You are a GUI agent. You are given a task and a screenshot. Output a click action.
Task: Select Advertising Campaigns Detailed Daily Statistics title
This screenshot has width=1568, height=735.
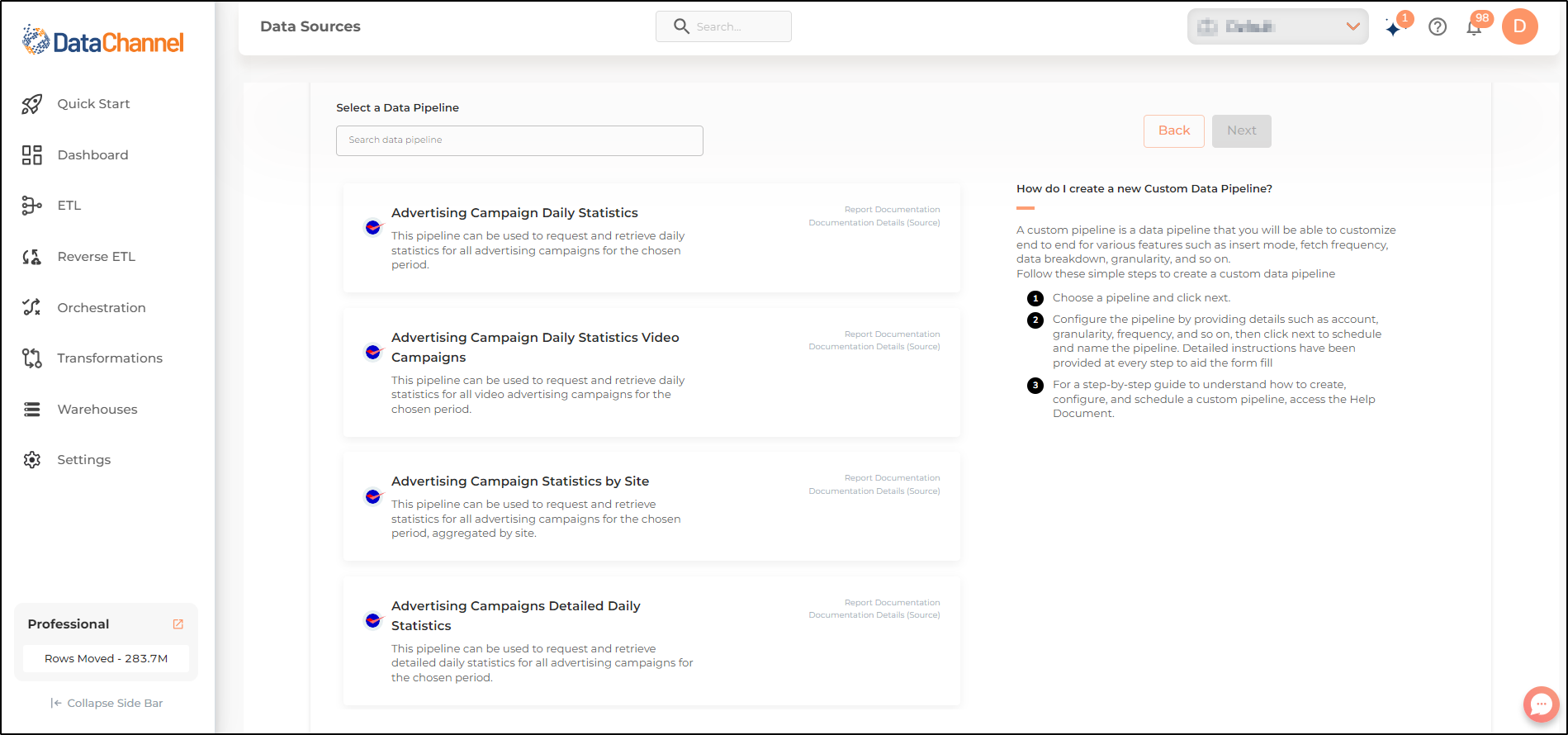click(x=516, y=616)
